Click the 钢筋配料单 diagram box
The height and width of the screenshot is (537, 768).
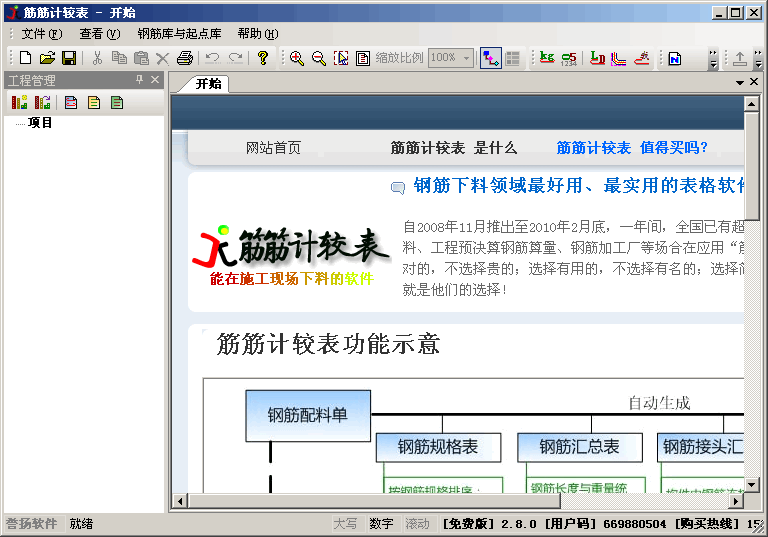(308, 415)
